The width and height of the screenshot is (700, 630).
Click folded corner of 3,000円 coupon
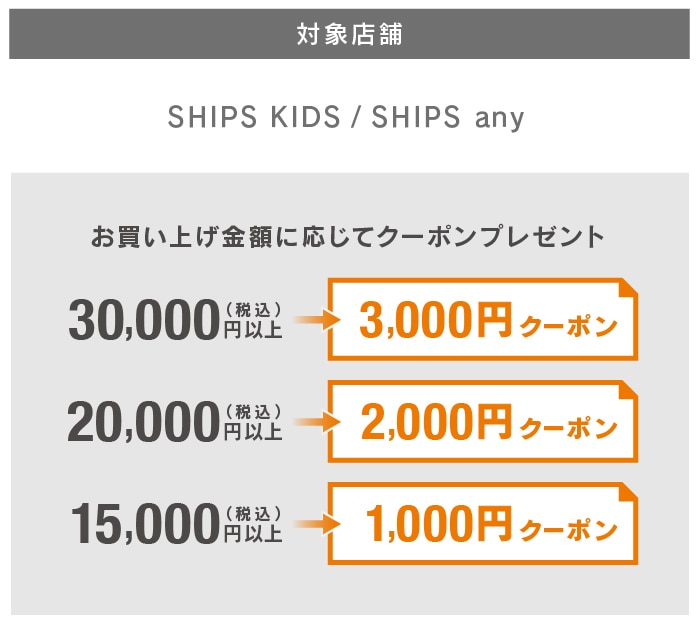point(627,288)
